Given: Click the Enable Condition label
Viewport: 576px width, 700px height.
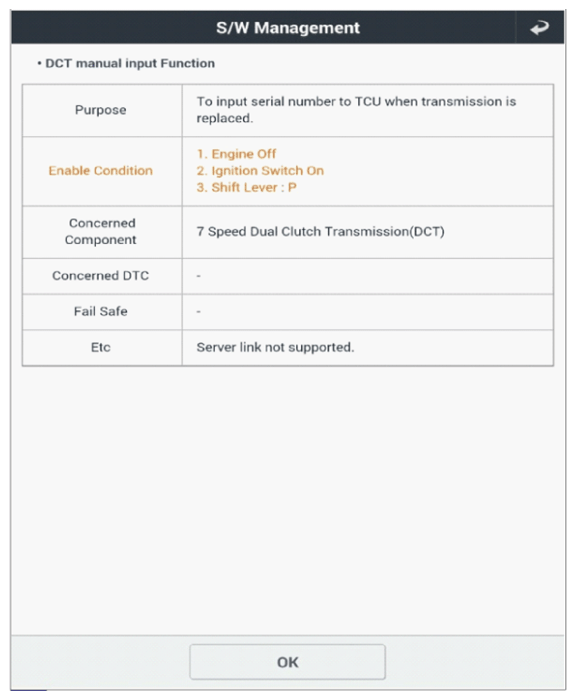Looking at the screenshot, I should coord(100,171).
